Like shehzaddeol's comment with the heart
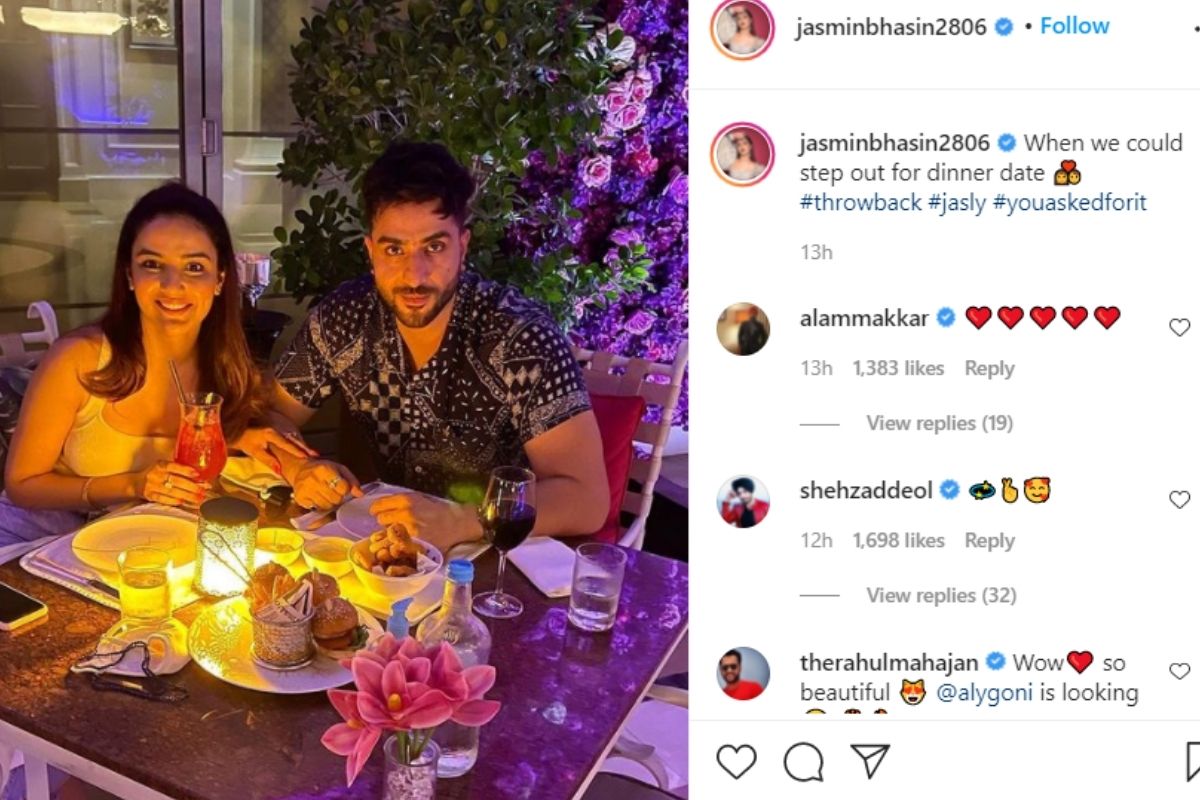Screen dimensions: 1200x800 coord(1180,499)
